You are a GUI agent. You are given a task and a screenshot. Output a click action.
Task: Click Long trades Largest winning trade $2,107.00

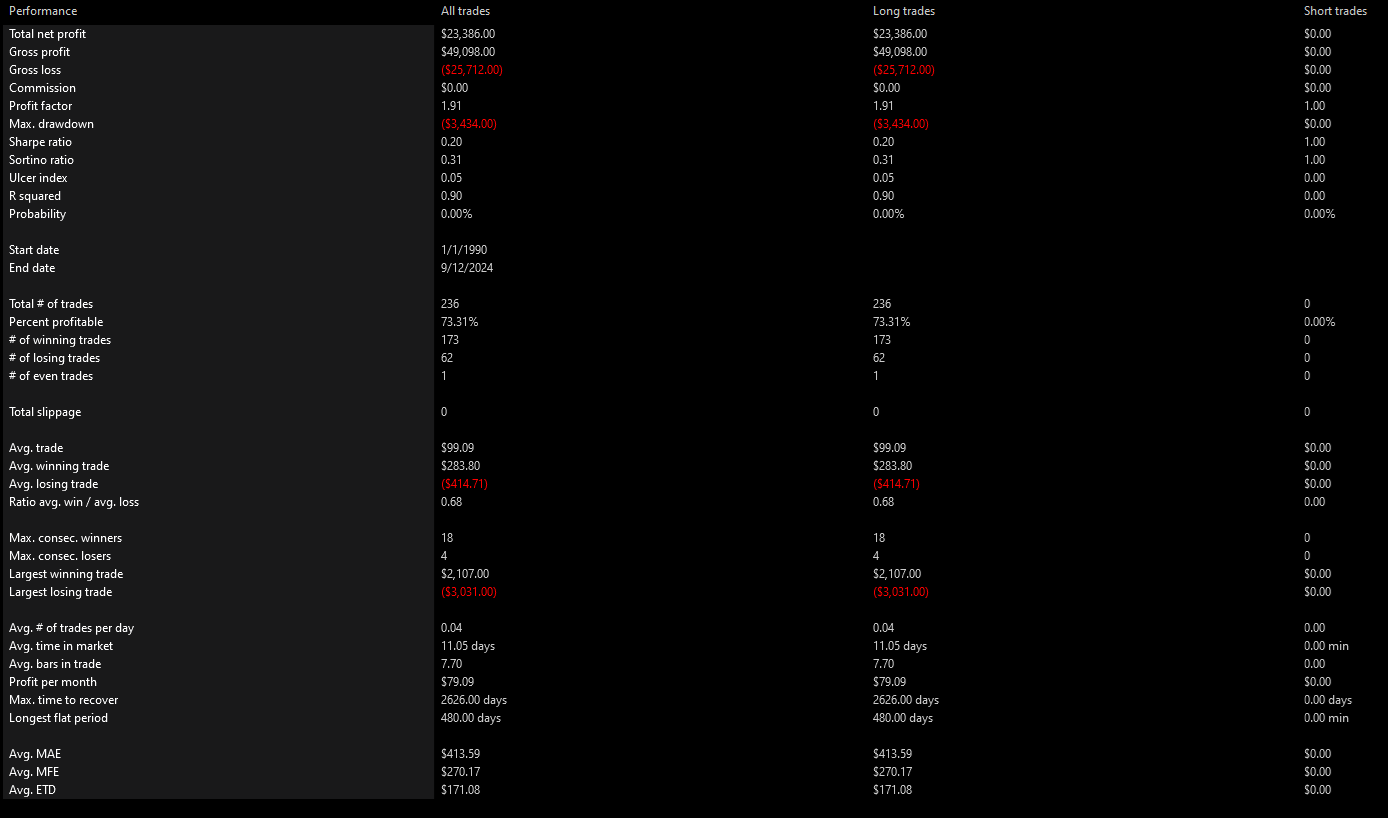897,574
